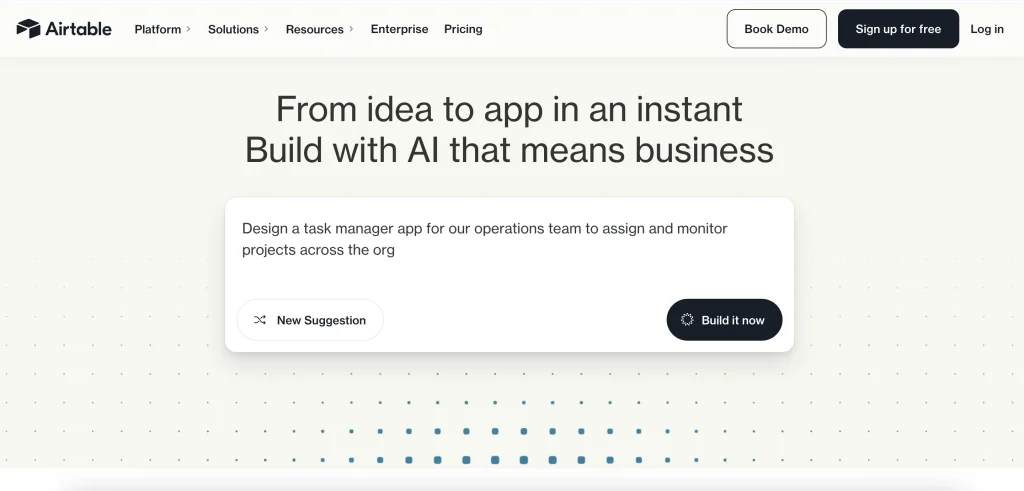Expand the chevron next to Platform
Viewport: 1024px width, 491px height.
point(188,29)
